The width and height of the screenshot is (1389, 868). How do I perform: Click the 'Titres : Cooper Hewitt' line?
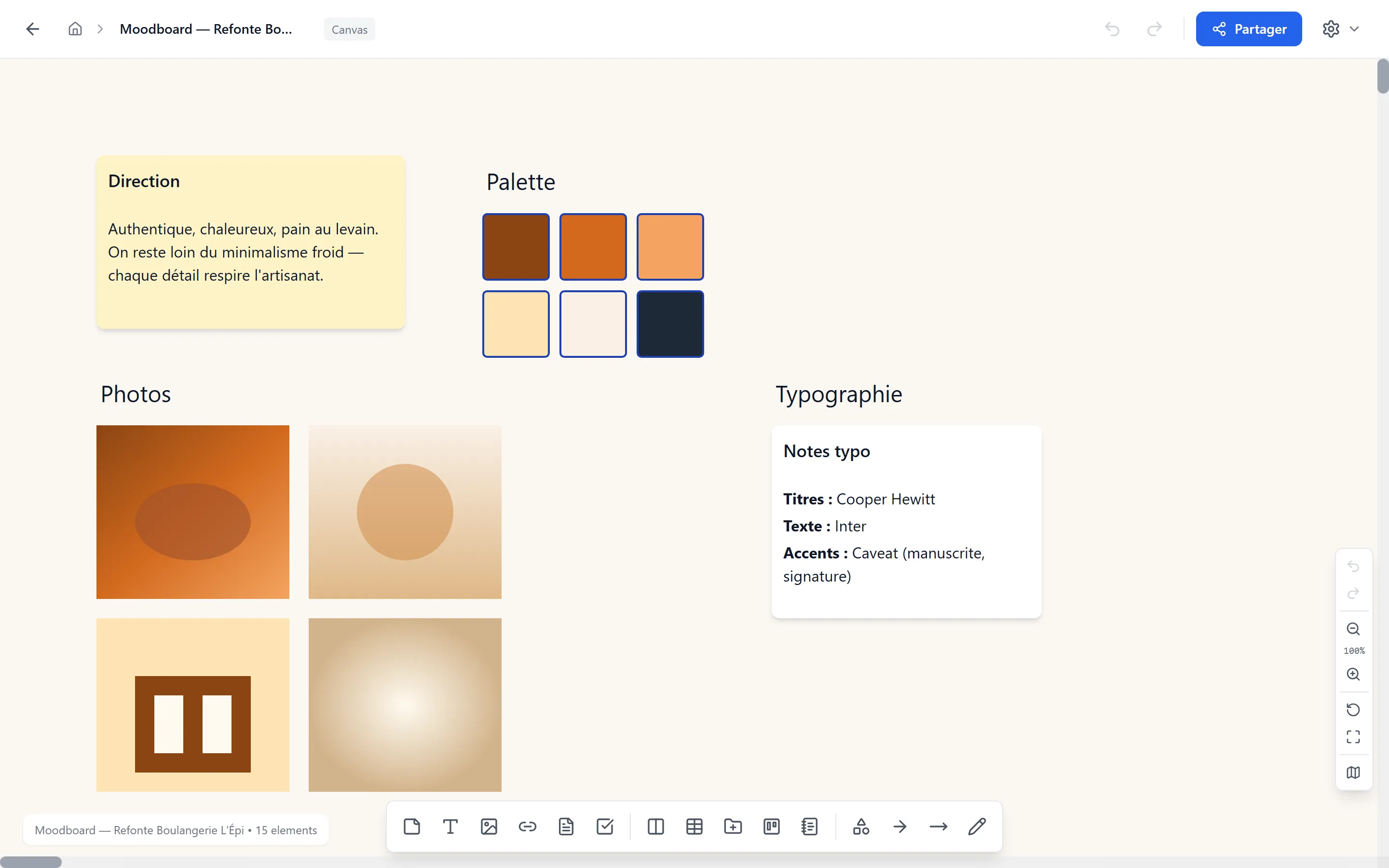[x=858, y=499]
